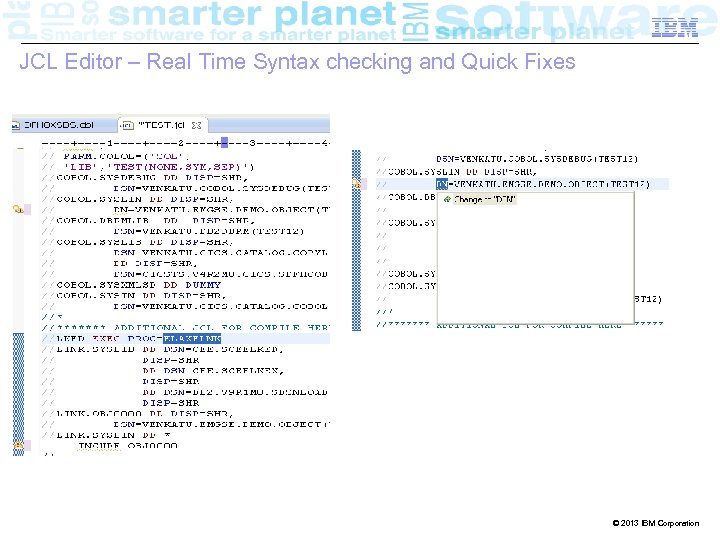Click the IBM logo in the slide header
This screenshot has height=540, width=720.
coord(675,28)
